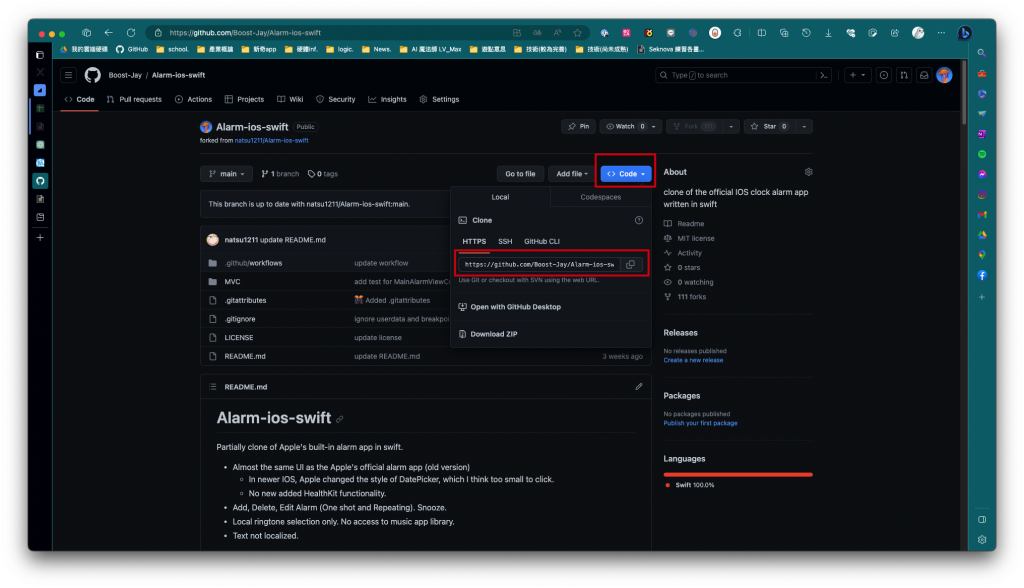The height and width of the screenshot is (588, 1024).
Task: Click Create a new release link
Action: pos(693,360)
